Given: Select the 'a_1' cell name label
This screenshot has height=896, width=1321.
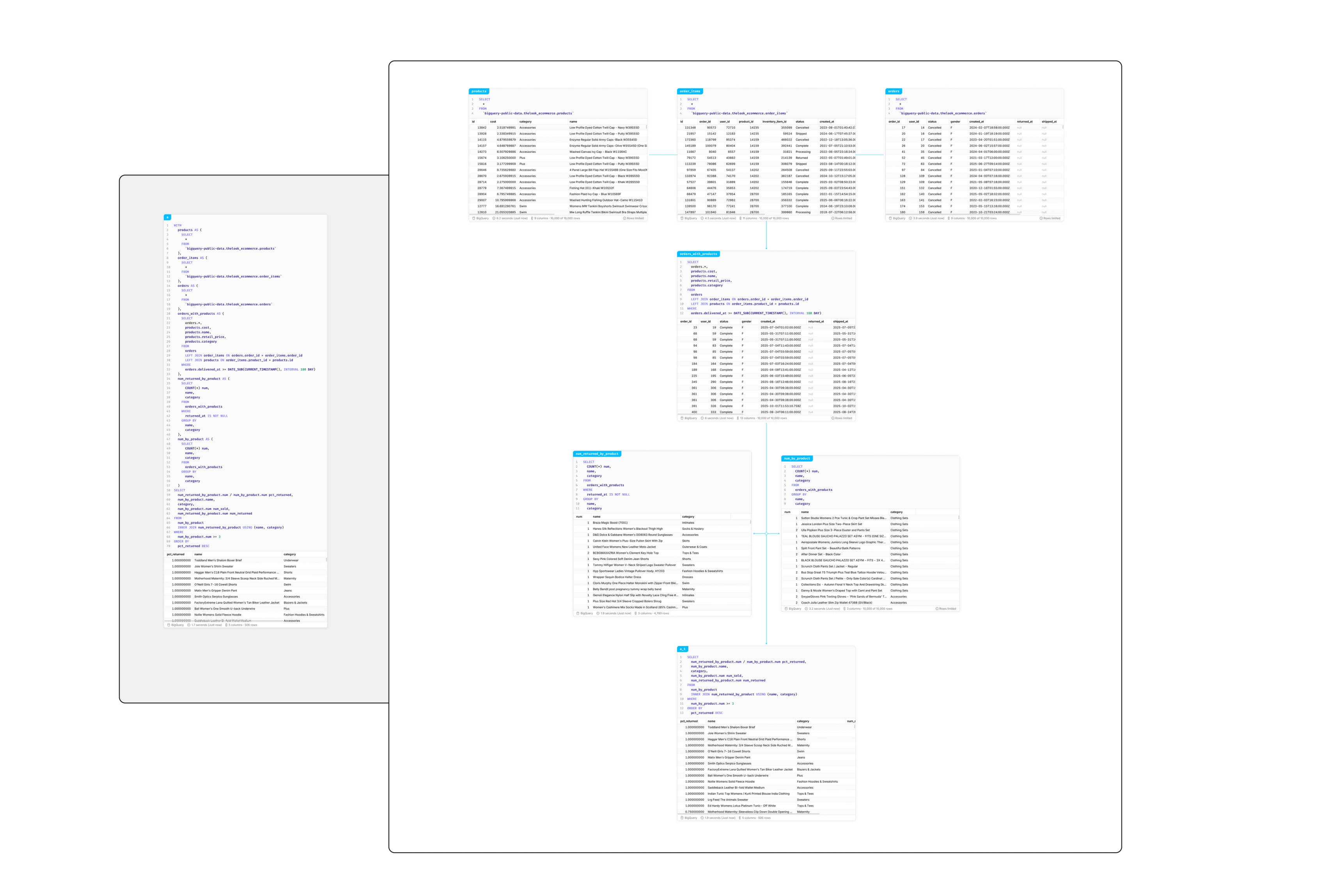Looking at the screenshot, I should pos(683,649).
